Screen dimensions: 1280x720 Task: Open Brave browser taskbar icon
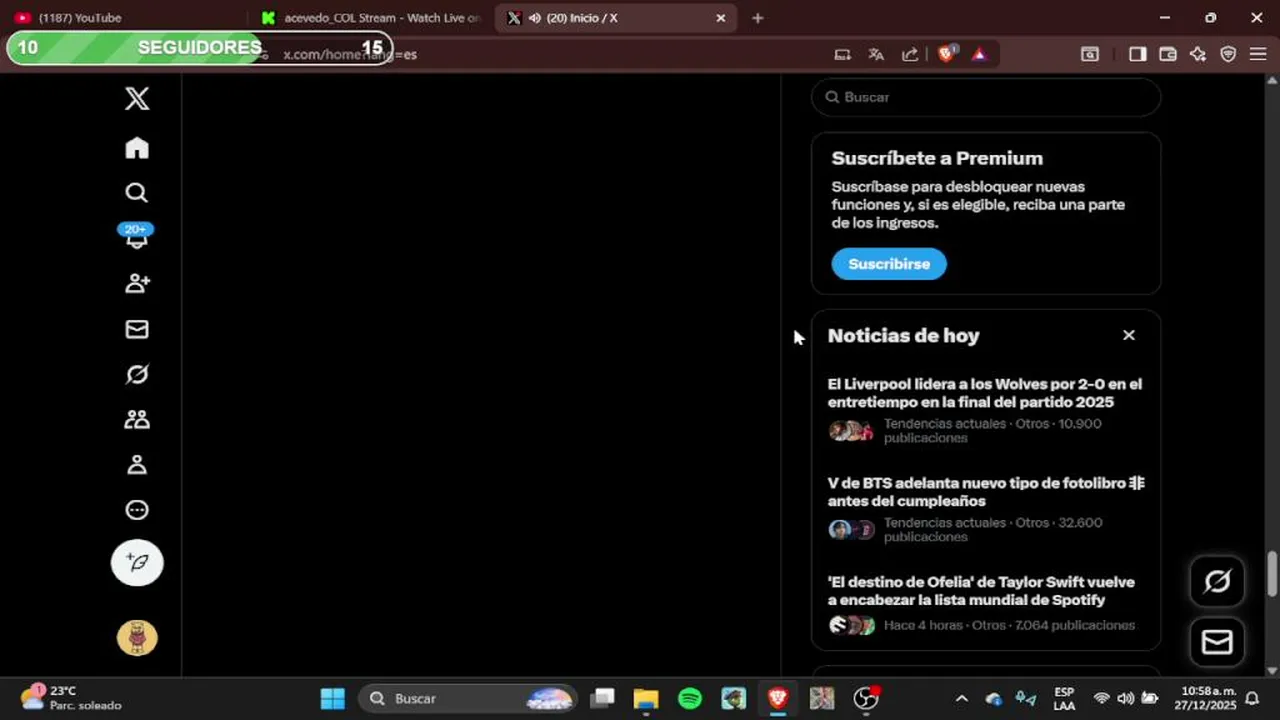[778, 698]
